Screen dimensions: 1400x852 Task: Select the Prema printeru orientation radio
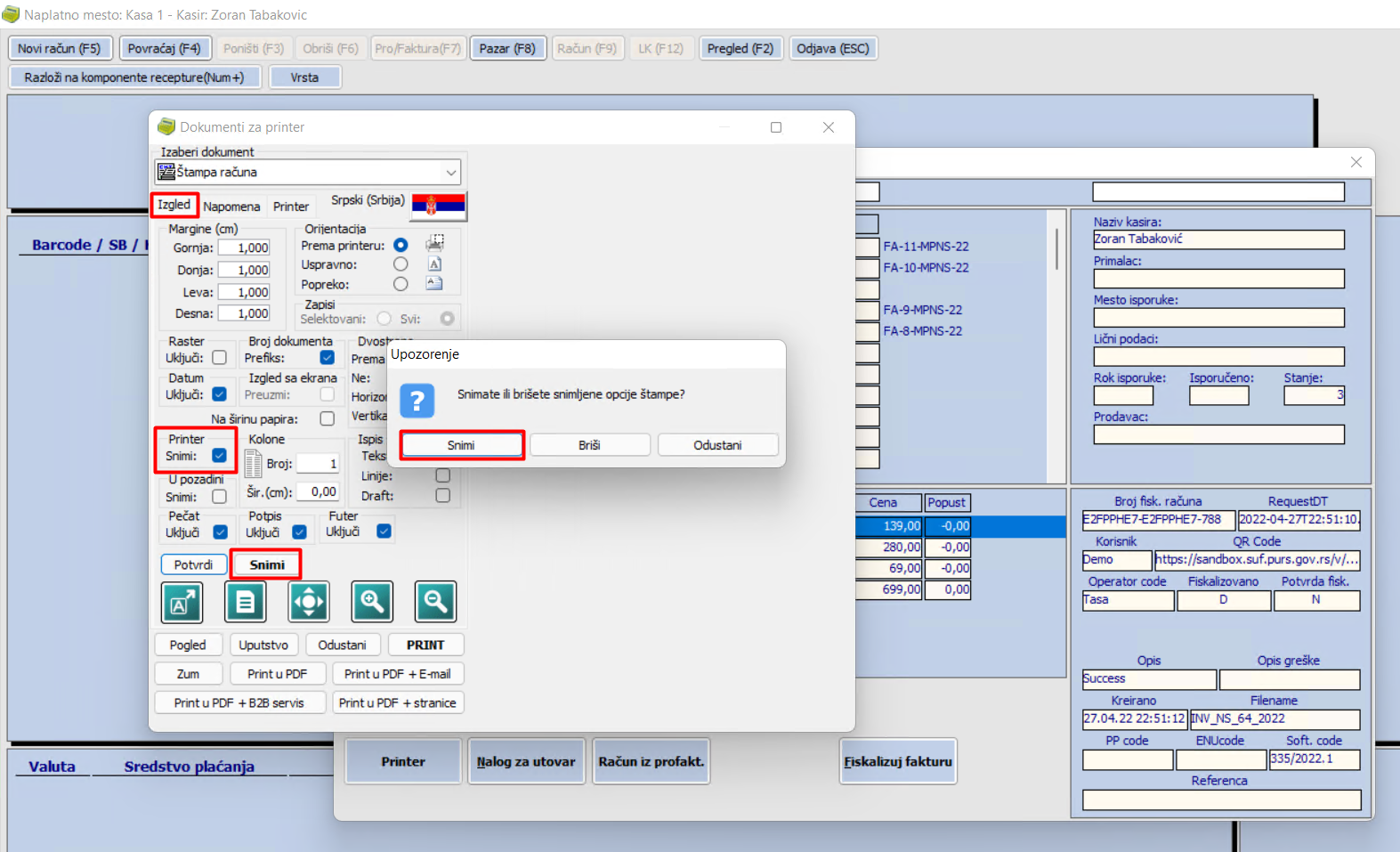pyautogui.click(x=401, y=245)
